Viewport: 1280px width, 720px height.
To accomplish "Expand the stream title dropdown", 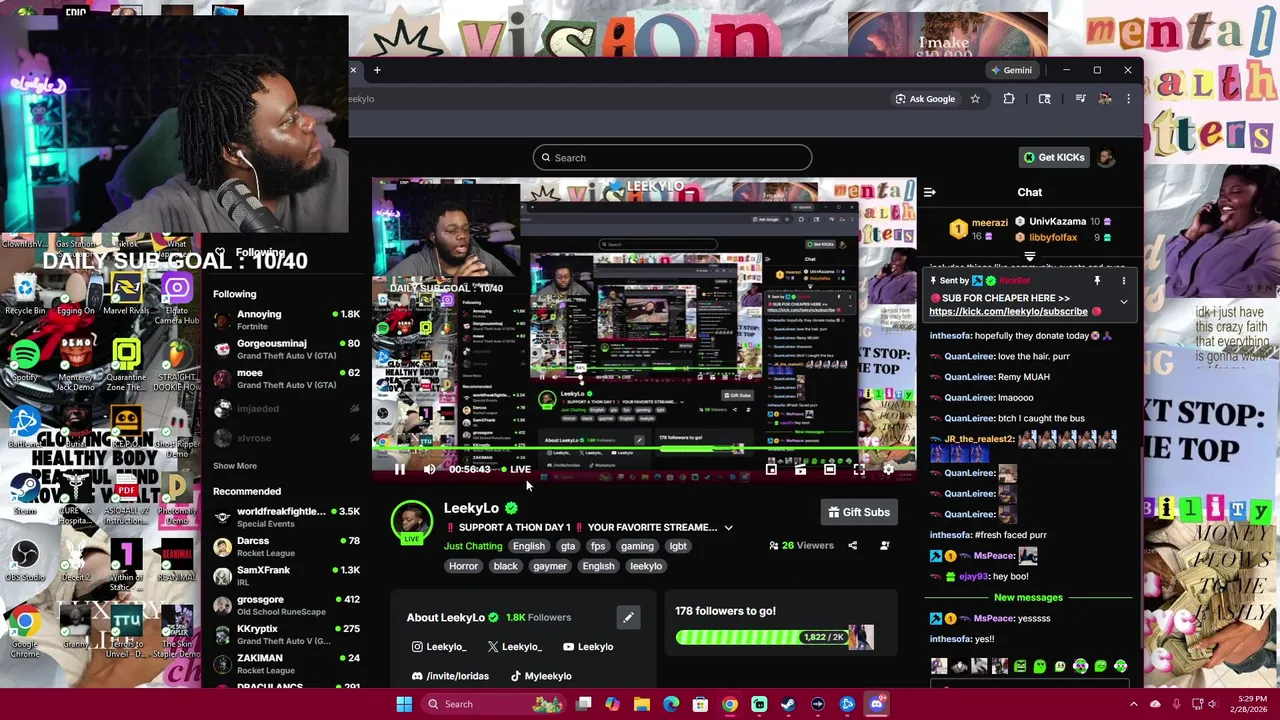I will 728,527.
